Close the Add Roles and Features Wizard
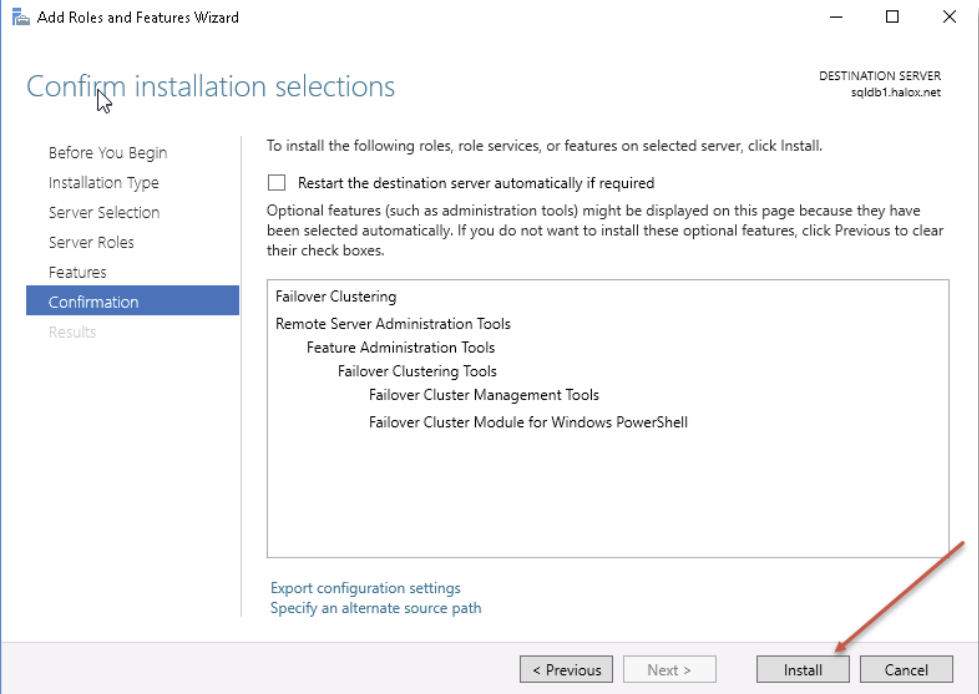The width and height of the screenshot is (979, 694). coord(949,17)
